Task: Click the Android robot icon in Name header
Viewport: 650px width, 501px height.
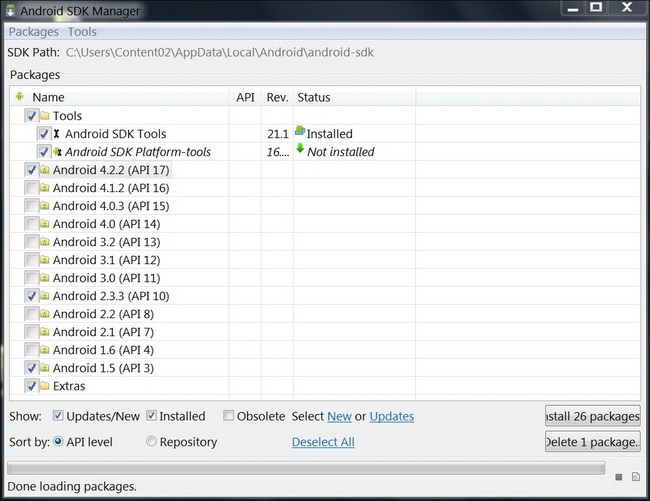Action: coord(19,97)
